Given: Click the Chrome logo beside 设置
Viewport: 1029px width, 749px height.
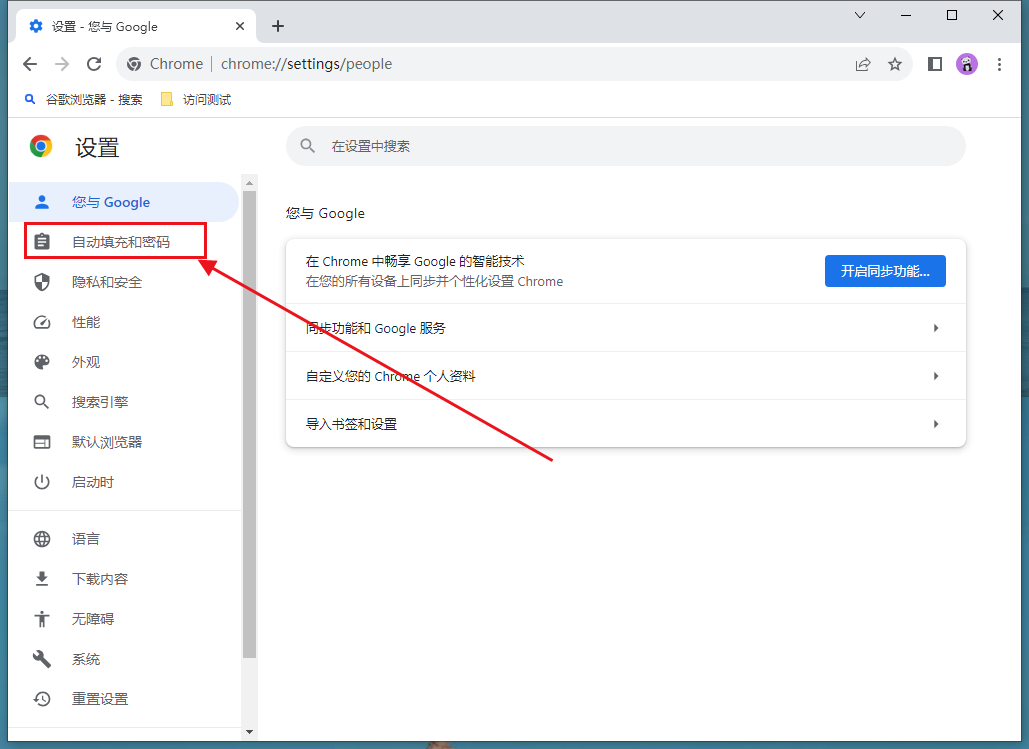Looking at the screenshot, I should pyautogui.click(x=41, y=146).
